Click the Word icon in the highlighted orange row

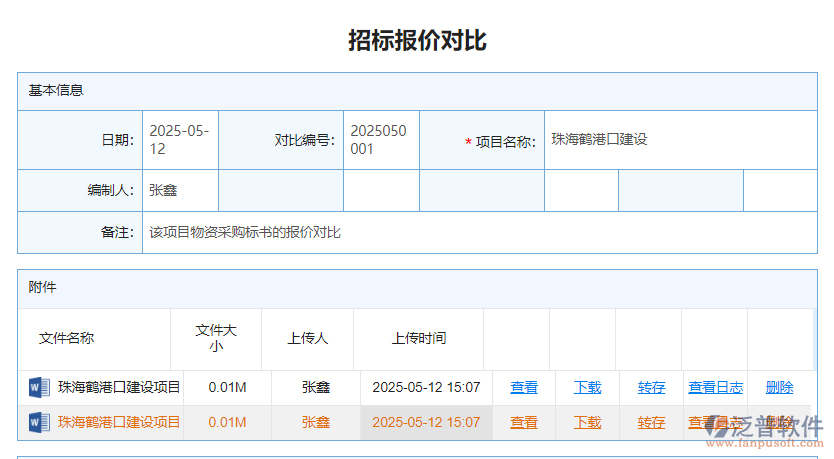[x=39, y=422]
